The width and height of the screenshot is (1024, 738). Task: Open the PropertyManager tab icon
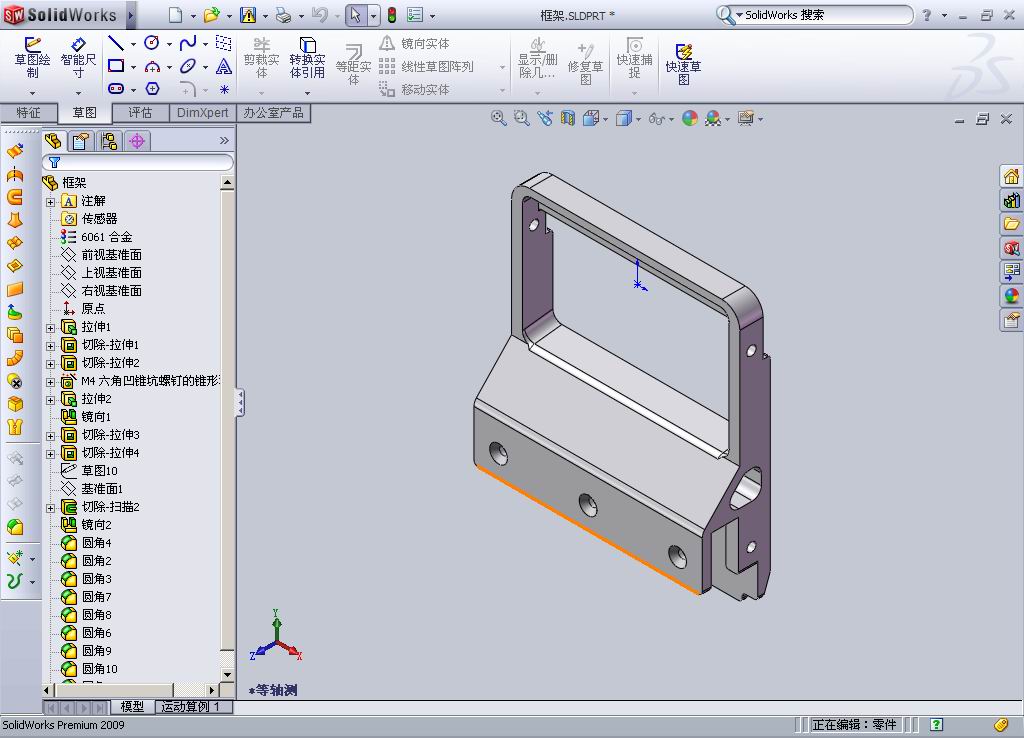(x=81, y=140)
